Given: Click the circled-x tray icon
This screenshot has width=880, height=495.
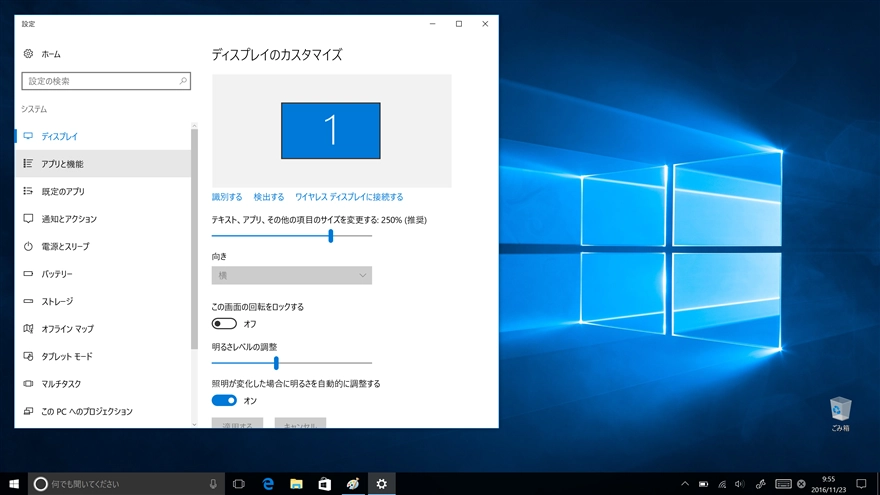Looking at the screenshot, I should tap(801, 484).
